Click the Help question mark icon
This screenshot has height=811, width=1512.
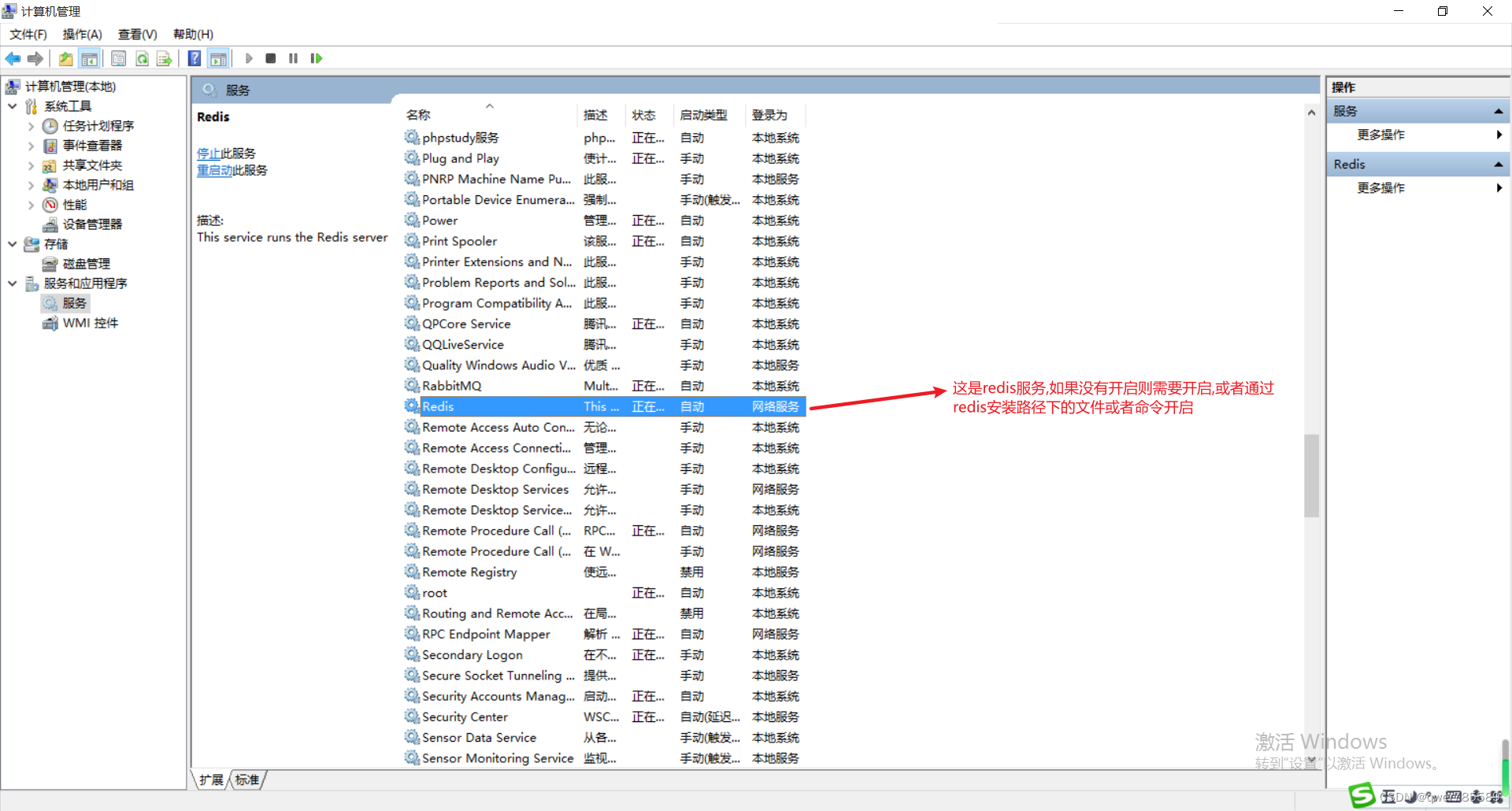click(195, 58)
